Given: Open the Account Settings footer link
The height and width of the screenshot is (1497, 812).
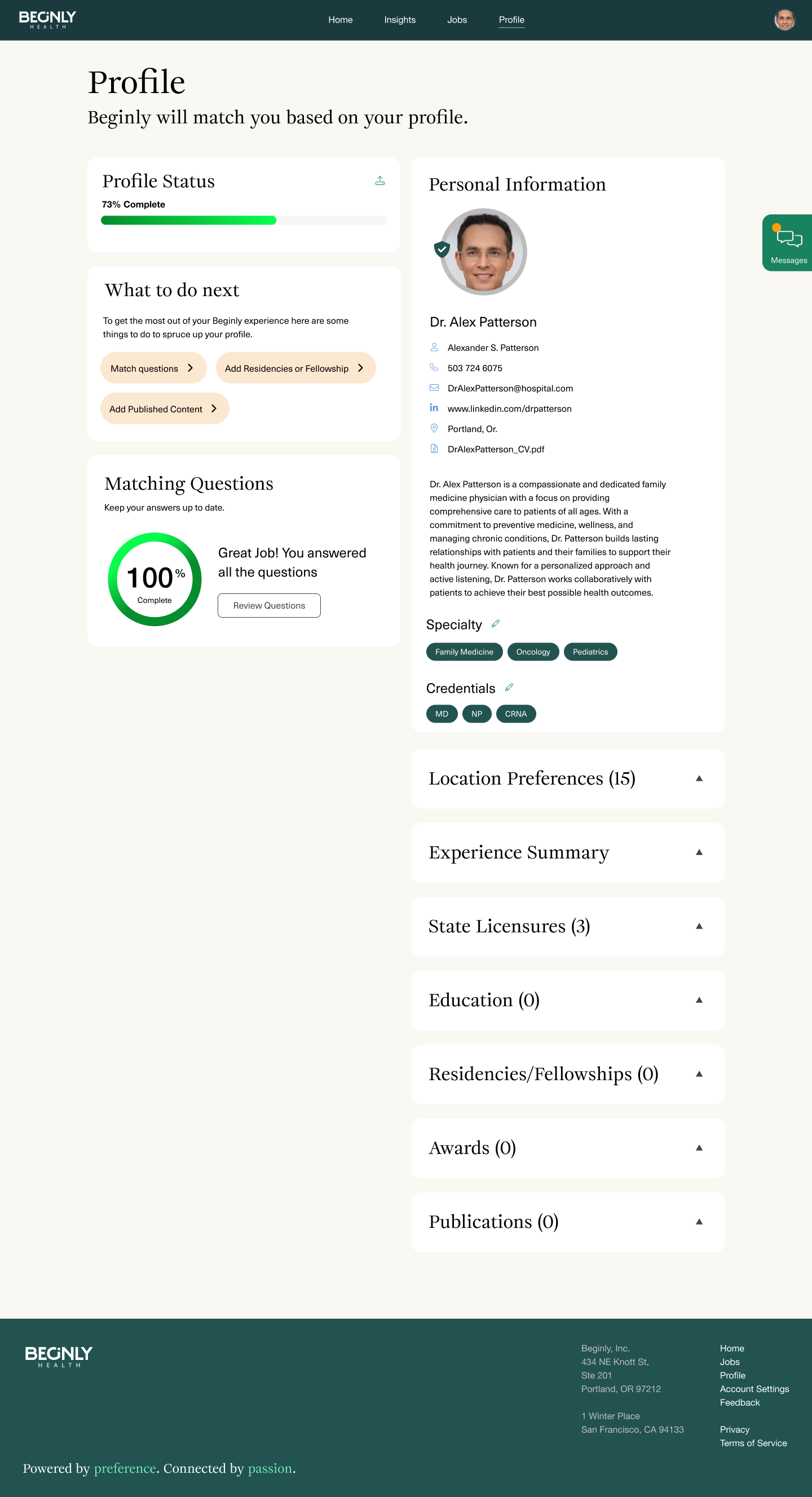Looking at the screenshot, I should pos(754,1389).
